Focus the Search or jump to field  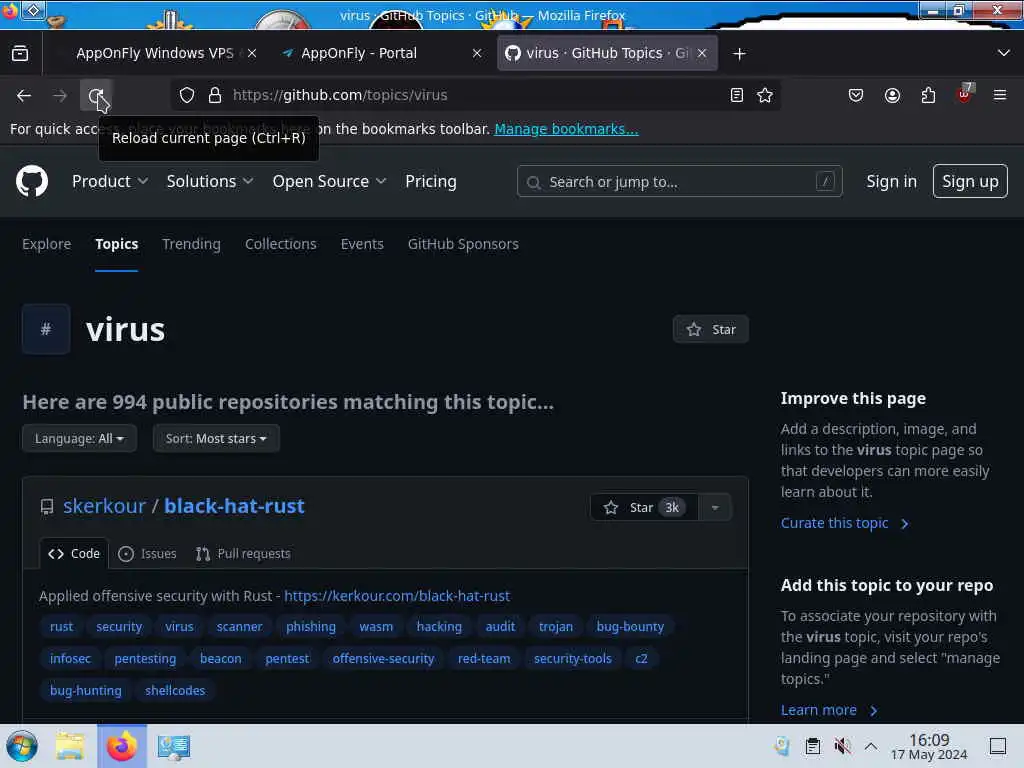[x=679, y=182]
